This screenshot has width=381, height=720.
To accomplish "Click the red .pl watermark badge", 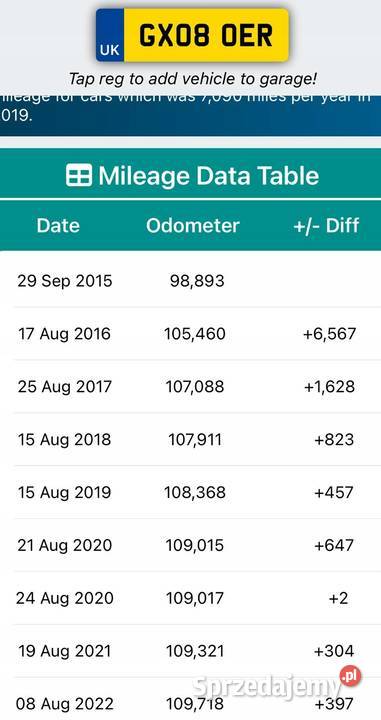I will [351, 676].
